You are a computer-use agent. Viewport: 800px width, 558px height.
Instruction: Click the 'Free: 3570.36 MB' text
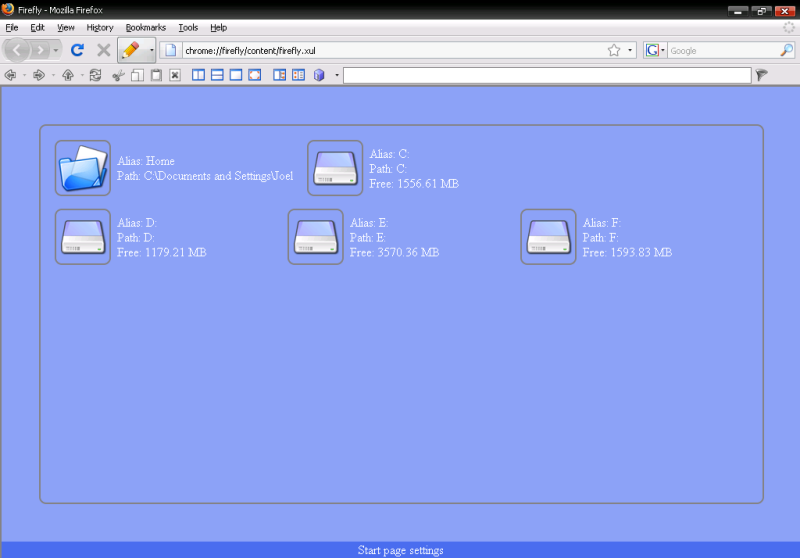pos(394,252)
